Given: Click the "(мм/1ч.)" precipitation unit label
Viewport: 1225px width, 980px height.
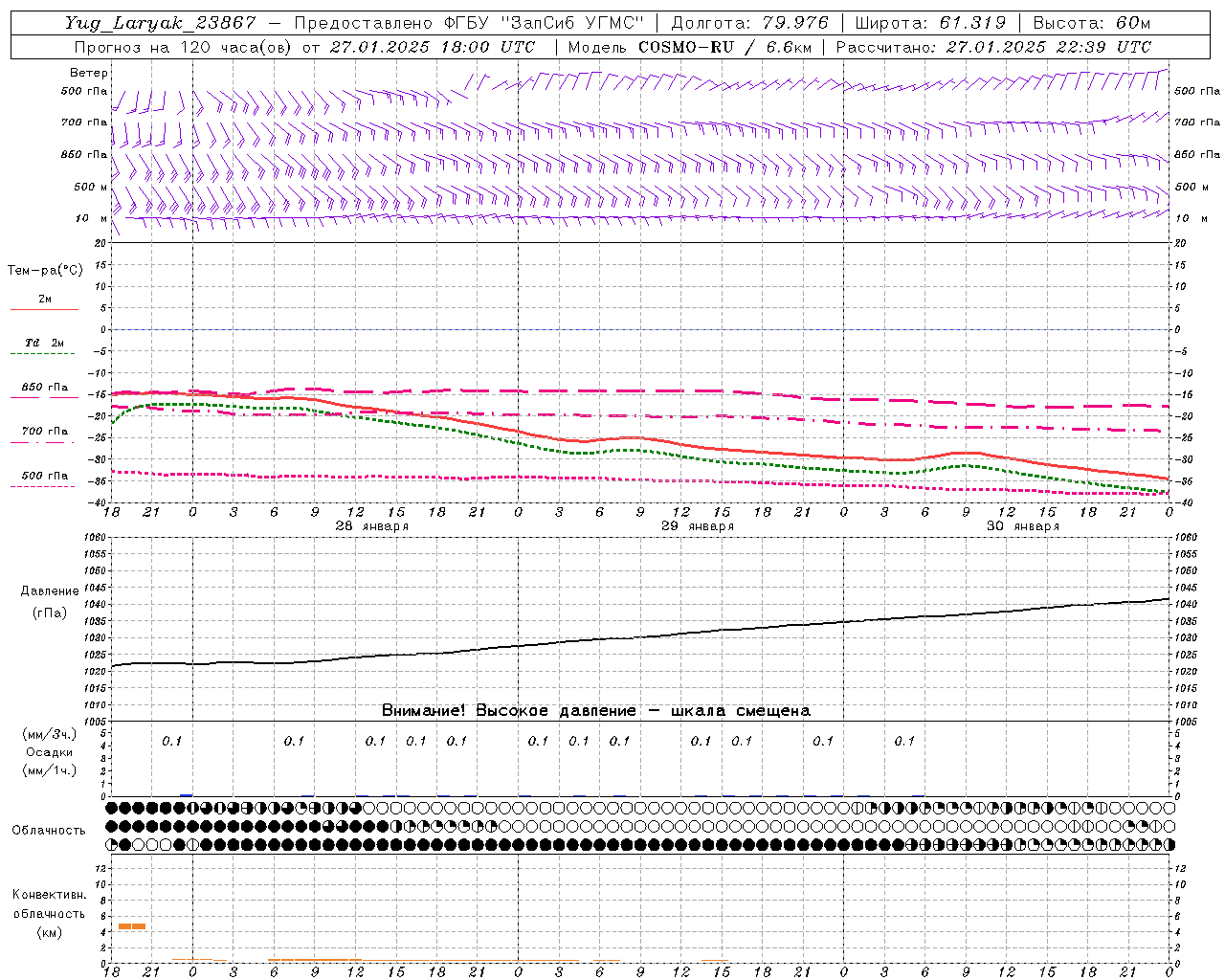Looking at the screenshot, I should click(50, 770).
